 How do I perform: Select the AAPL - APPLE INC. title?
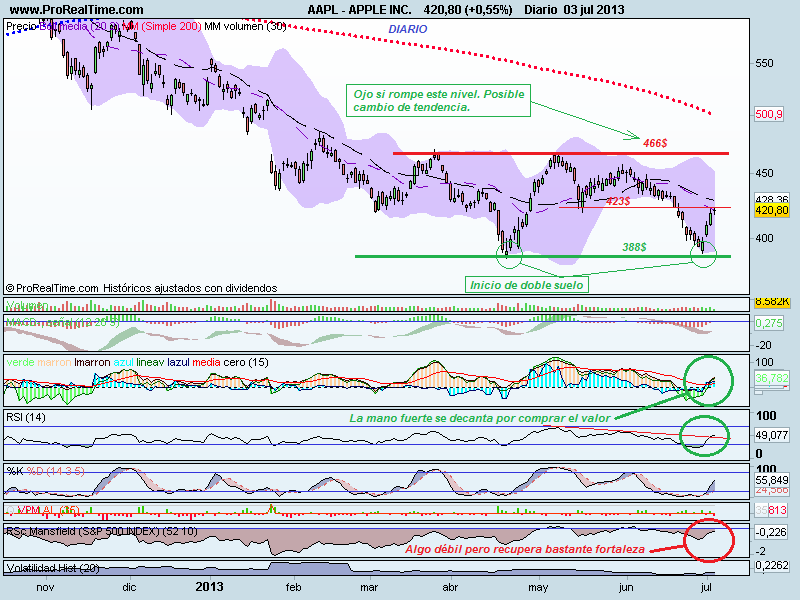(360, 9)
